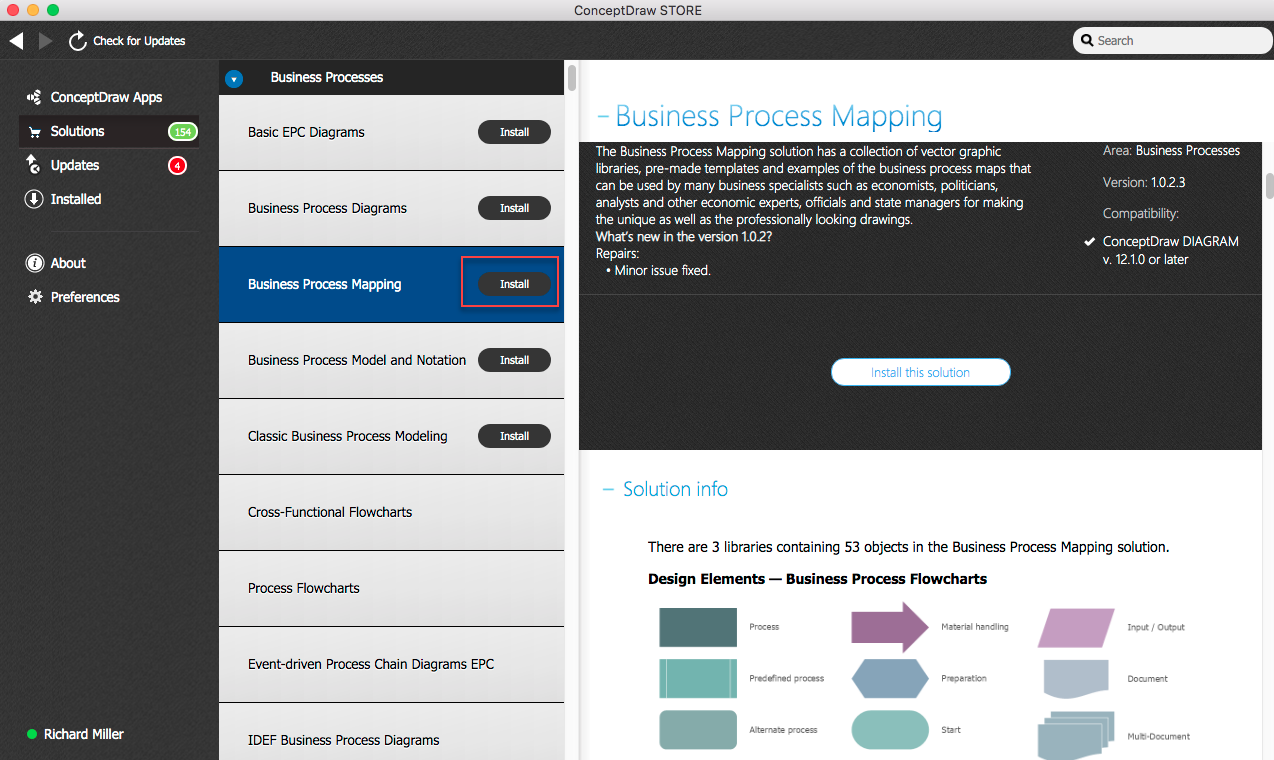Install Classic Business Process Modeling
The height and width of the screenshot is (760, 1274).
click(514, 436)
